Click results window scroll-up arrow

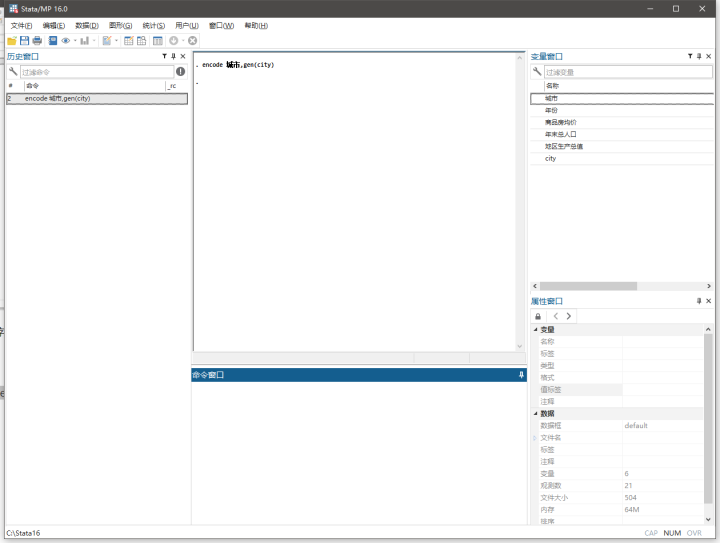point(520,58)
